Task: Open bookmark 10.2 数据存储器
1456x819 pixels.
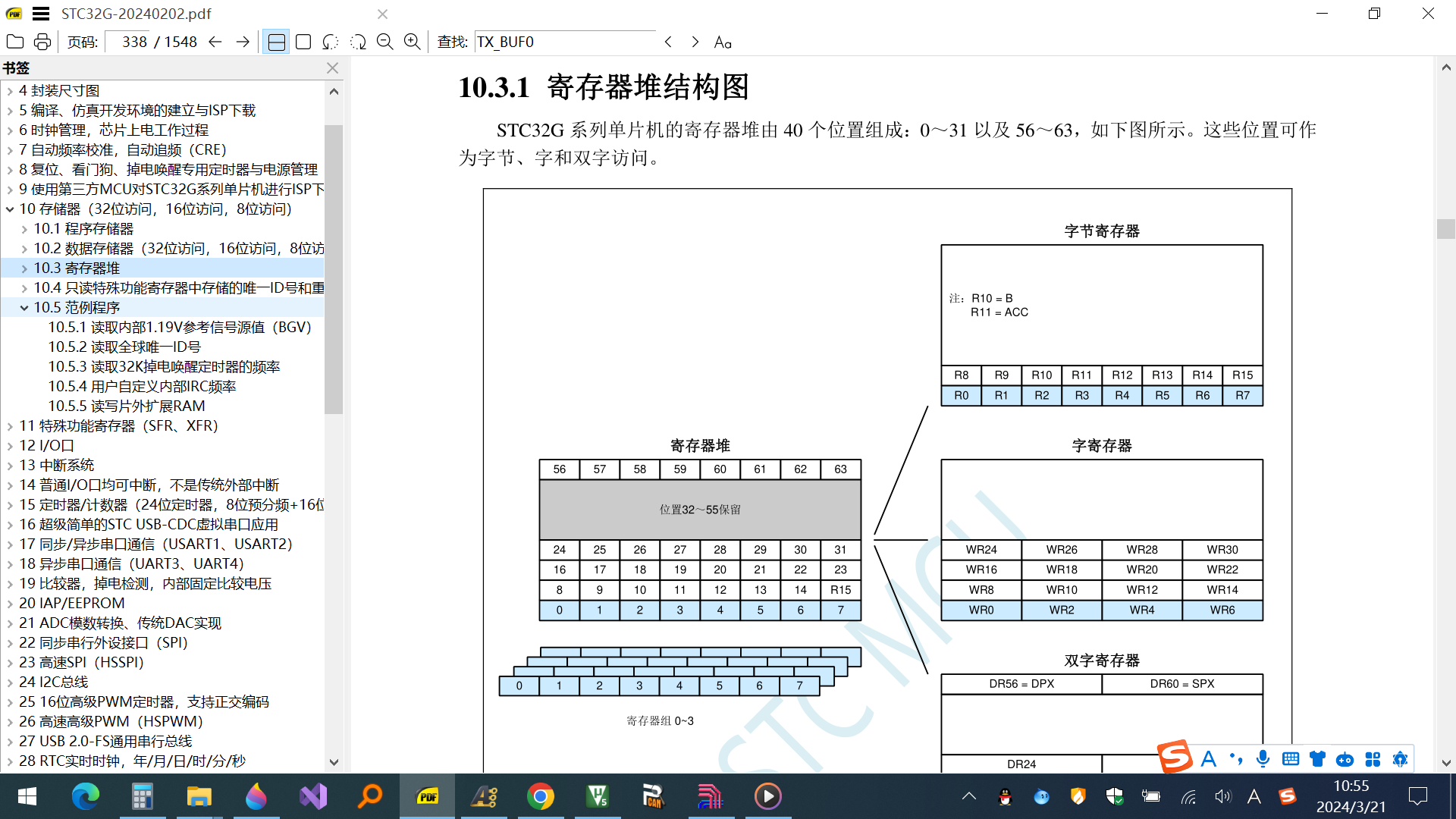Action: coord(179,249)
